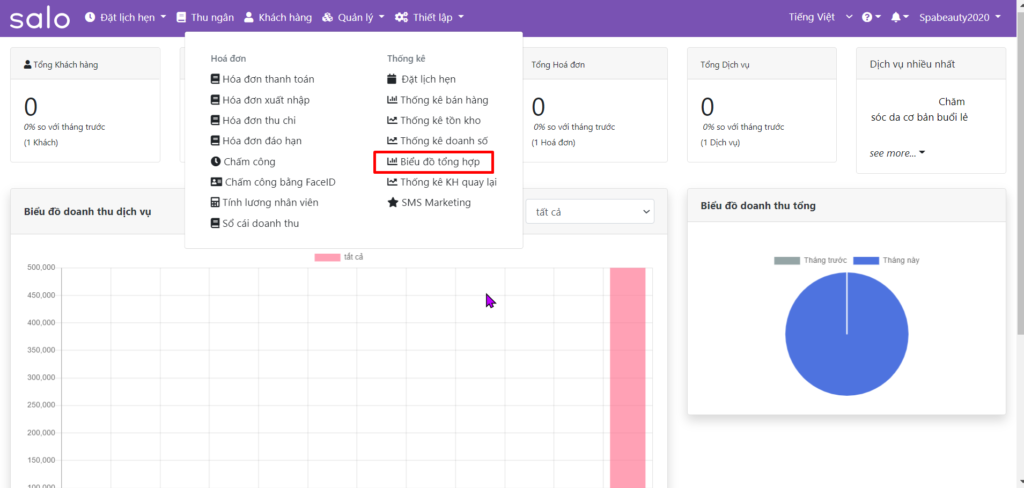Click the cubes icon in Quản lý nav
This screenshot has height=488, width=1024.
[328, 18]
